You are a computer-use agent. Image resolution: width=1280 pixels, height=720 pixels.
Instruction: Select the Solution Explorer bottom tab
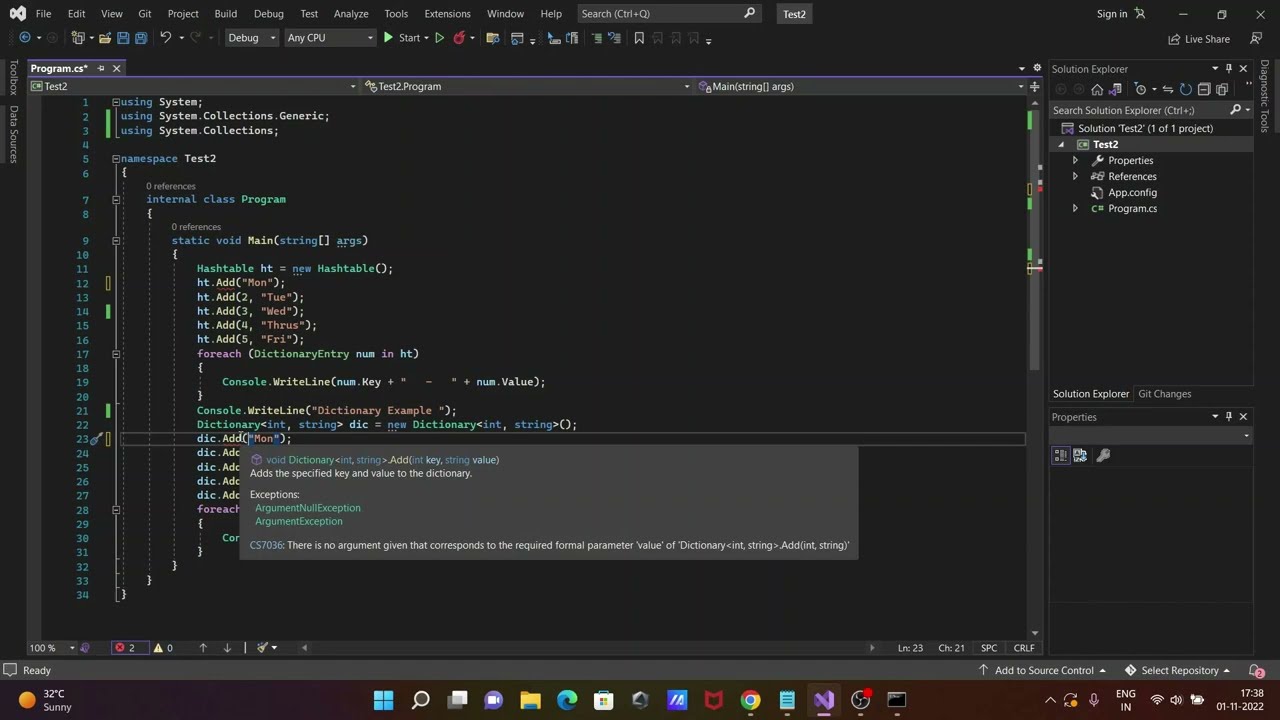1090,394
